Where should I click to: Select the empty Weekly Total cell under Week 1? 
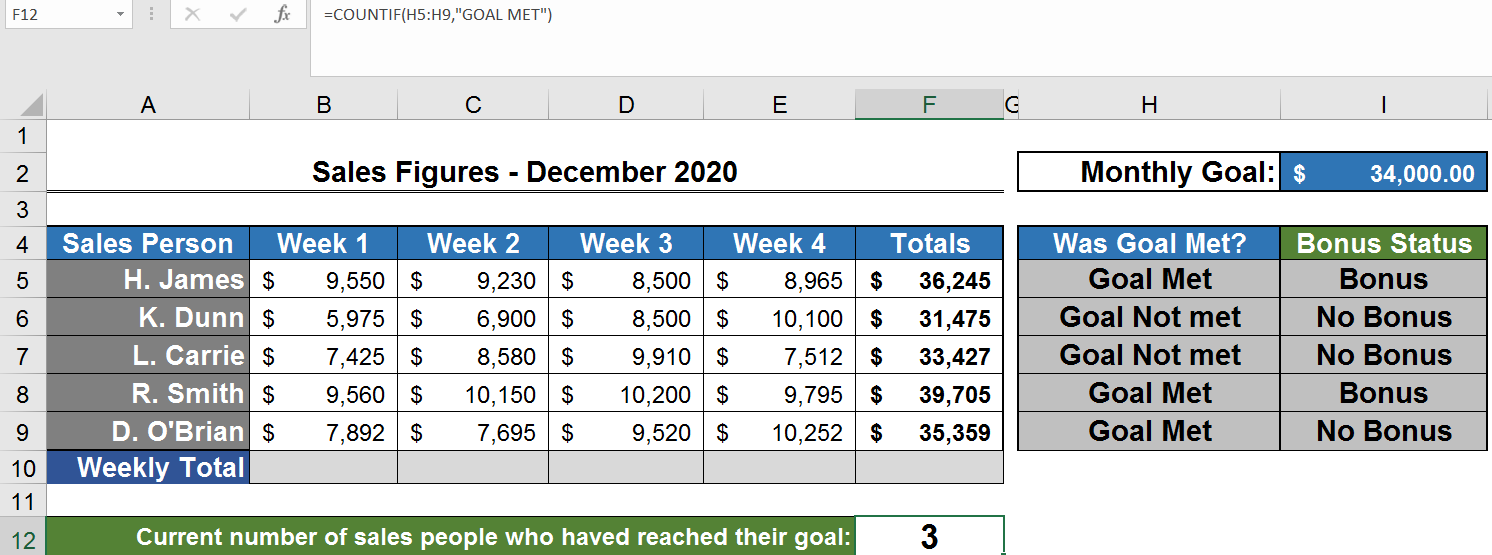point(323,468)
